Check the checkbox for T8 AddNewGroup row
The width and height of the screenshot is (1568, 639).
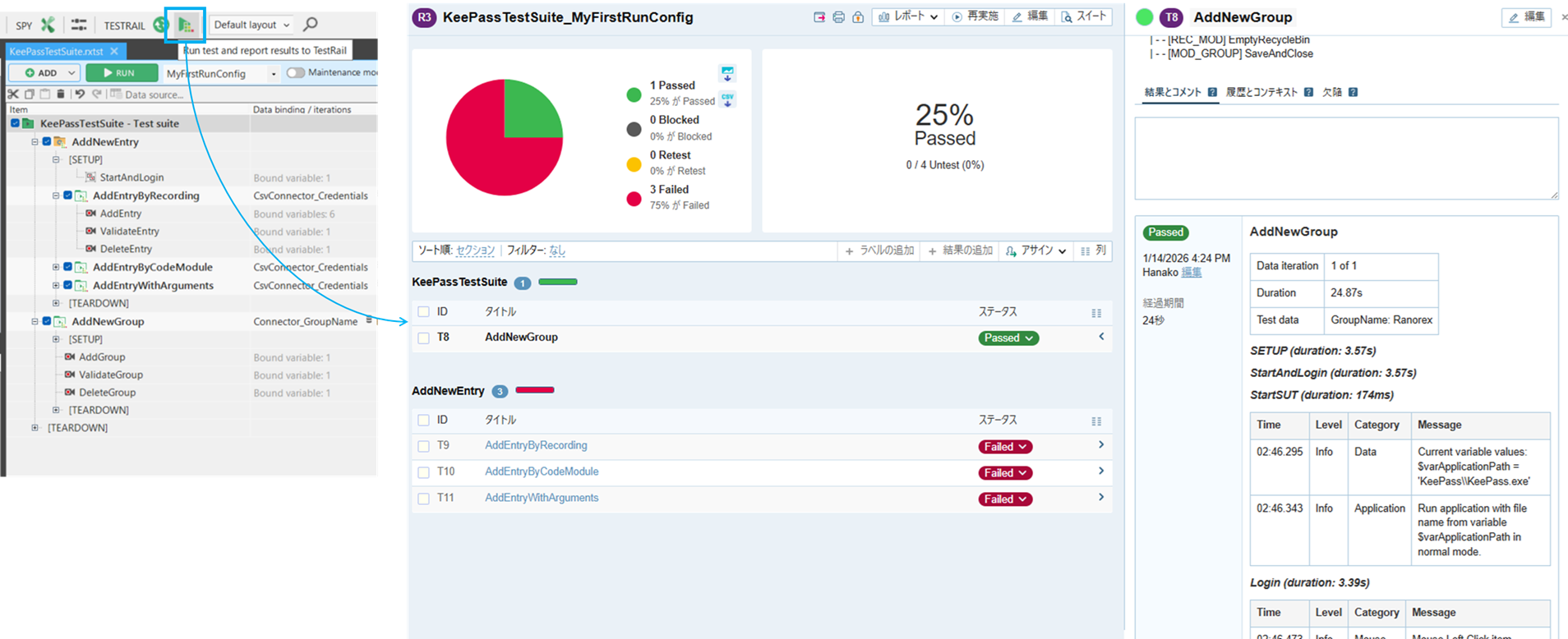[423, 338]
